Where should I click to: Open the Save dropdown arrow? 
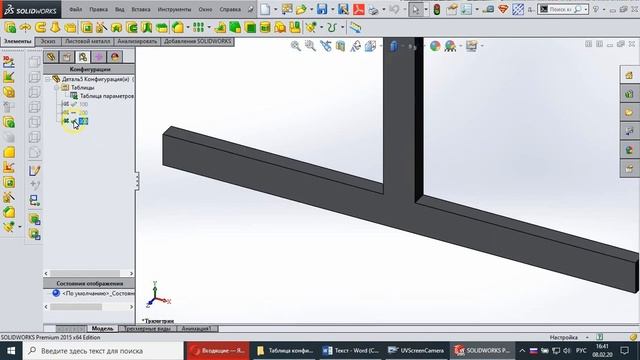(x=332, y=9)
